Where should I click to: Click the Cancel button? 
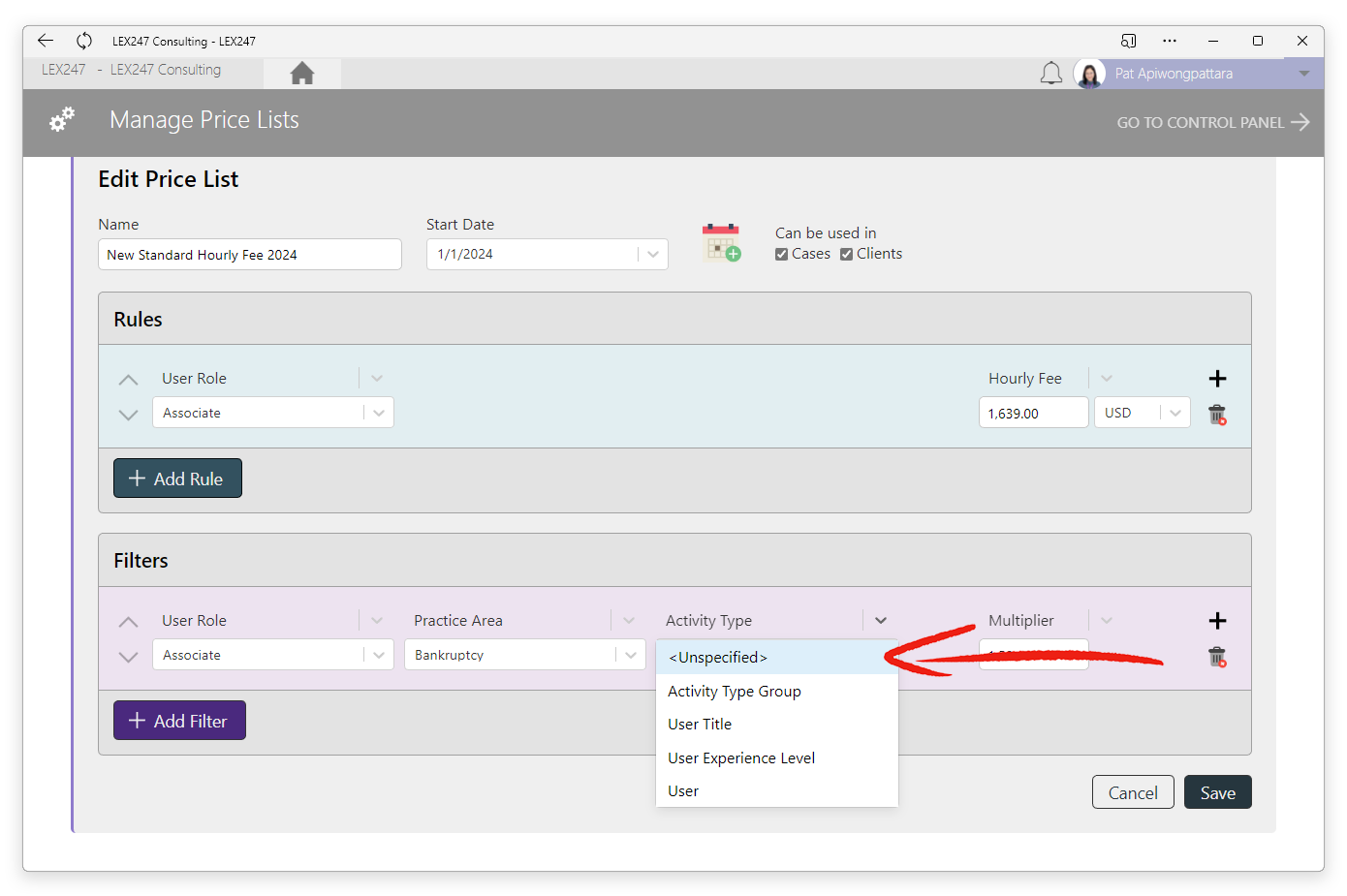[1133, 792]
